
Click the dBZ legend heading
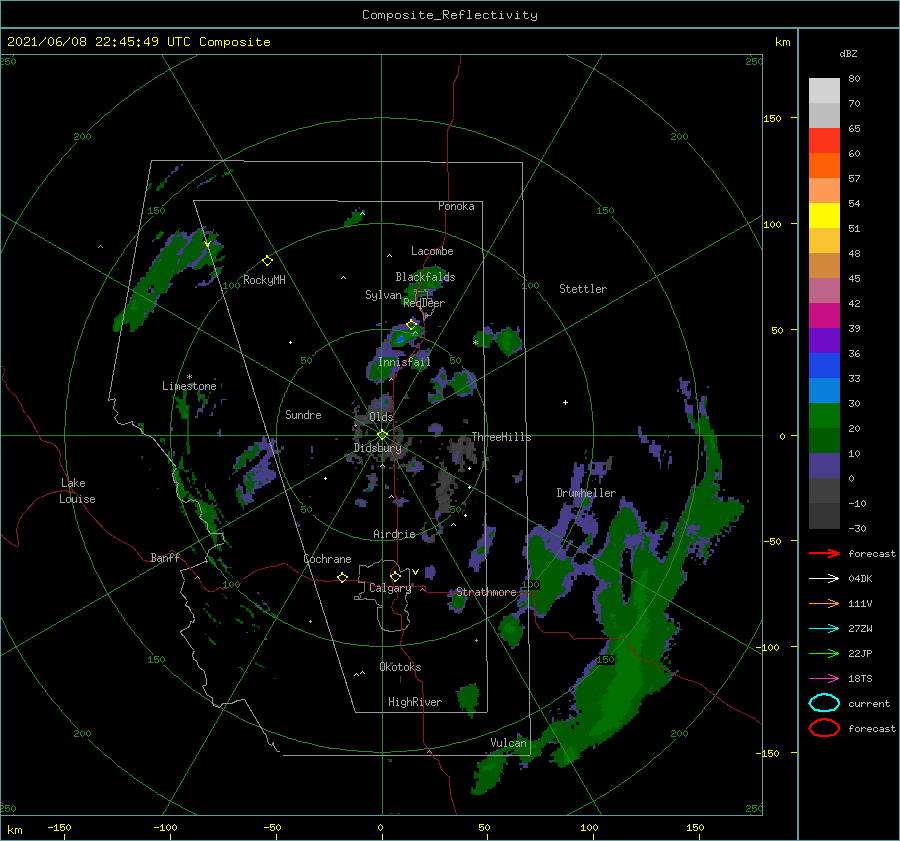pos(848,53)
